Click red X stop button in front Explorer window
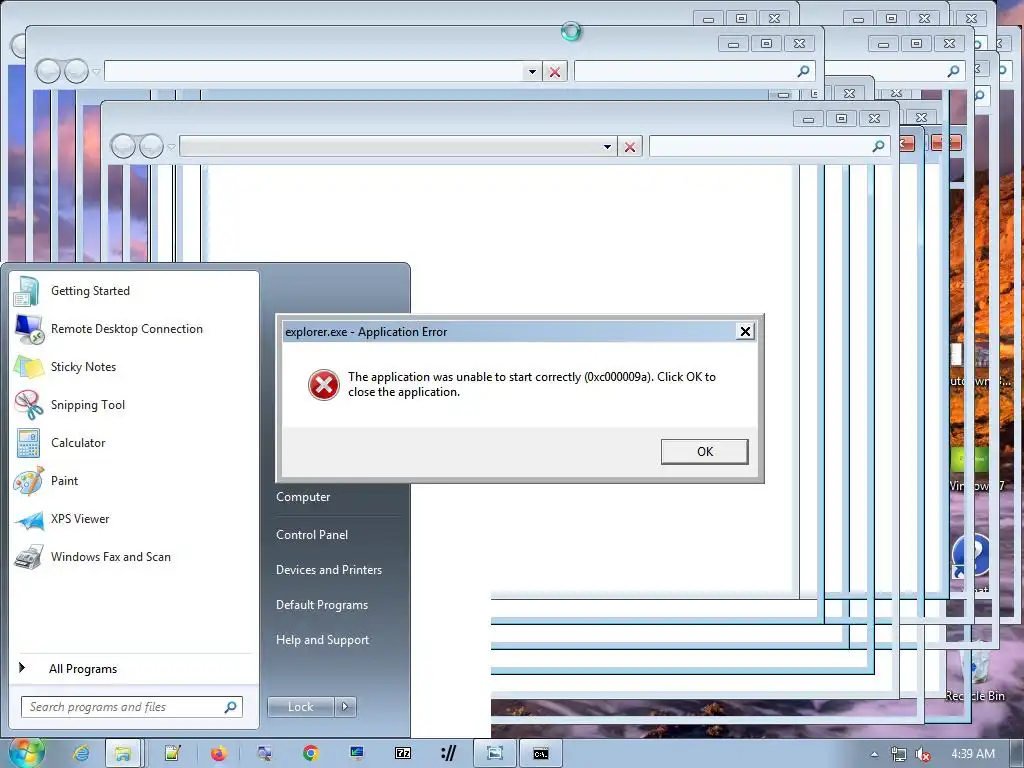 click(x=630, y=146)
